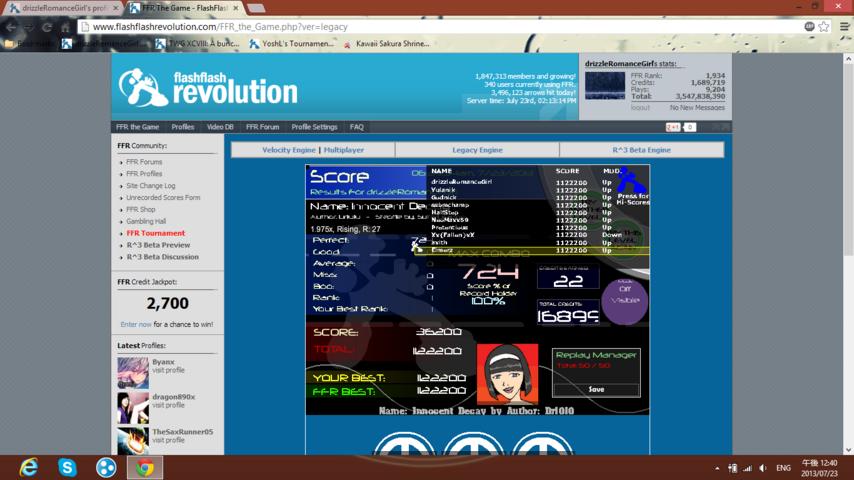Screen dimensions: 854x480
Task: Open the FFR Shop link
Action: 141,210
